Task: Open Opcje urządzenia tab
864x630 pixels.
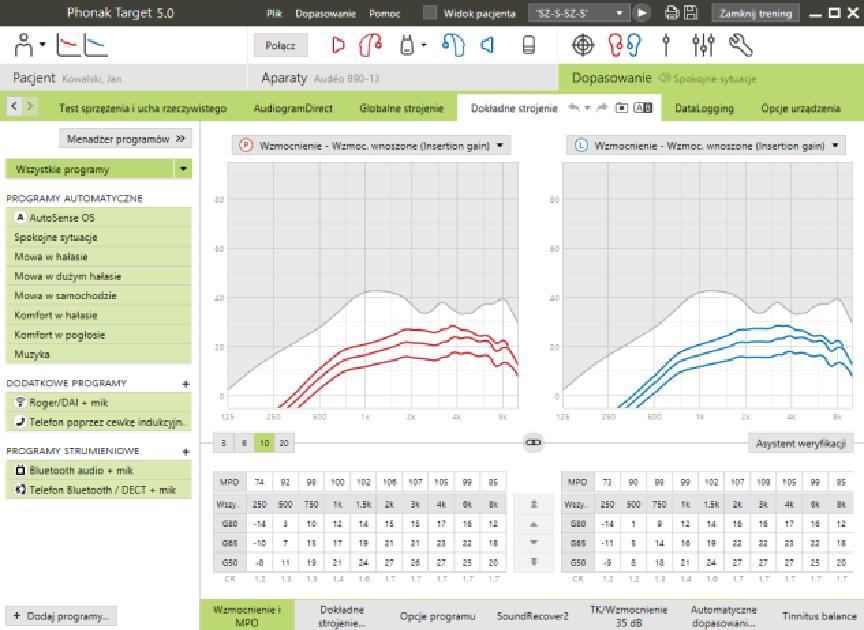Action: click(x=801, y=109)
